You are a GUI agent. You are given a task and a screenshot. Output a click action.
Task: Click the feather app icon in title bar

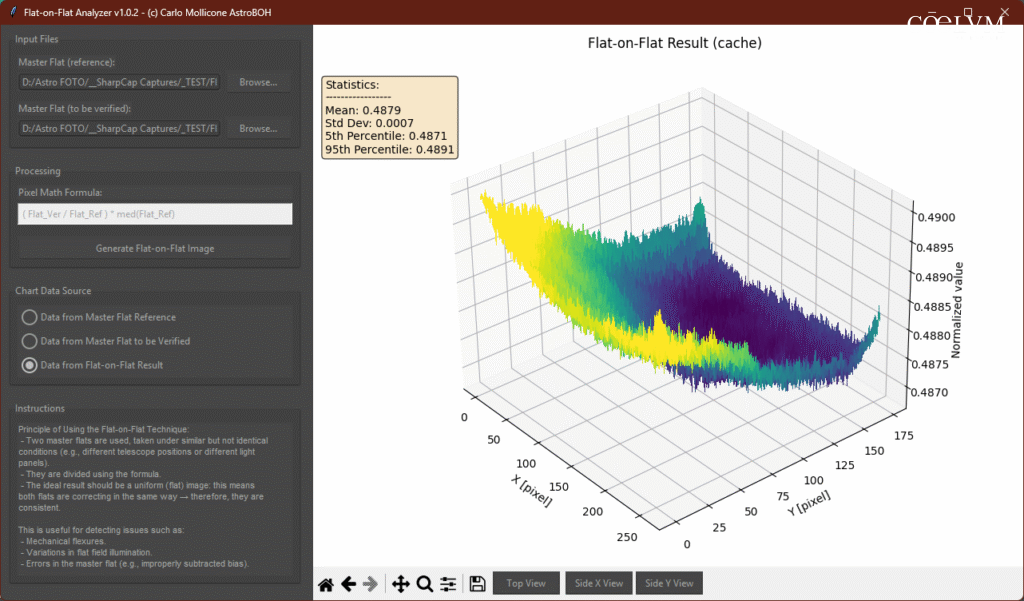(12, 12)
